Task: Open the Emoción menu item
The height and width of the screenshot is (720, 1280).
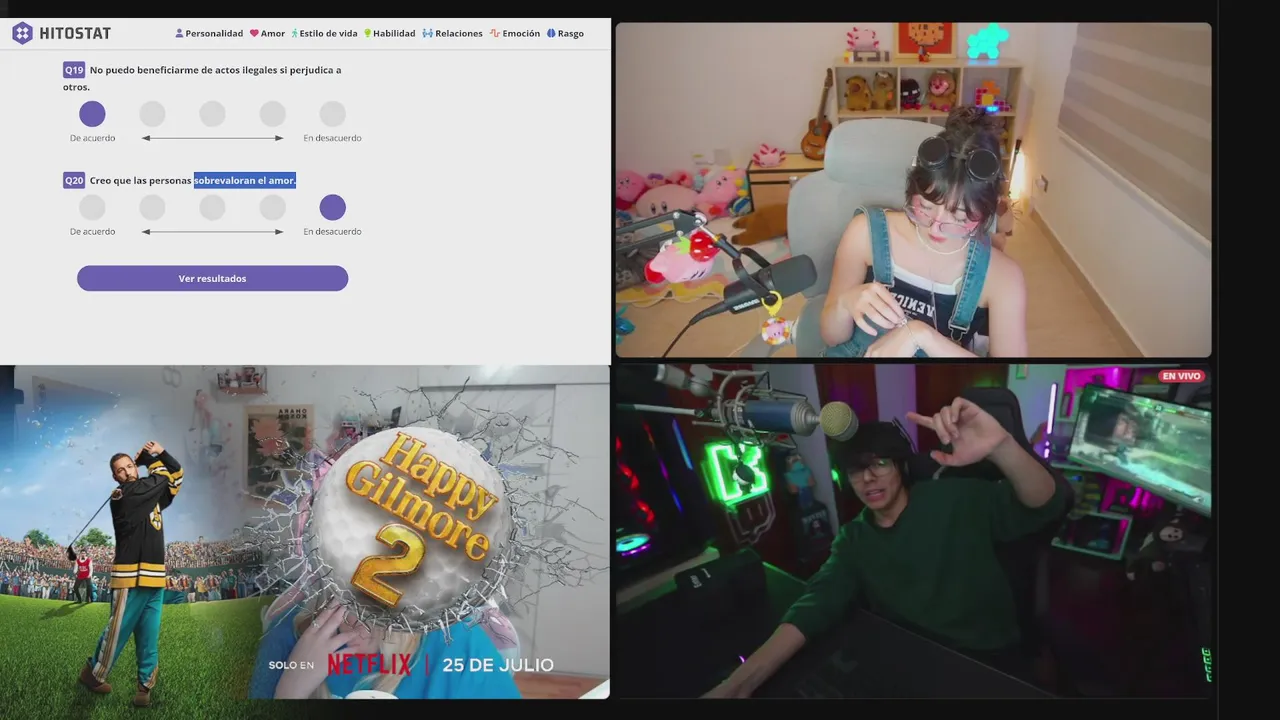Action: 514,33
